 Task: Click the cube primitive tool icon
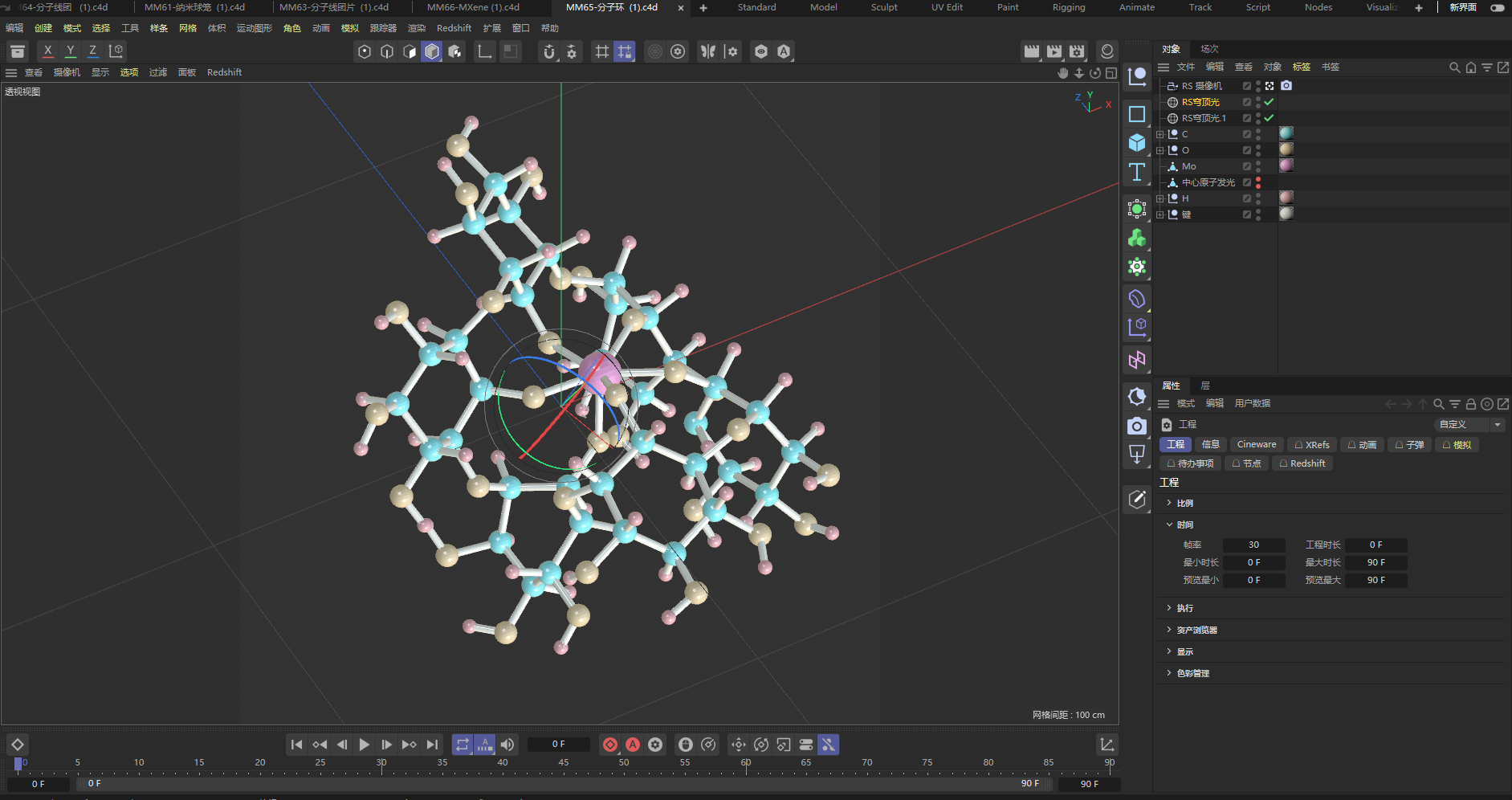pos(1137,143)
